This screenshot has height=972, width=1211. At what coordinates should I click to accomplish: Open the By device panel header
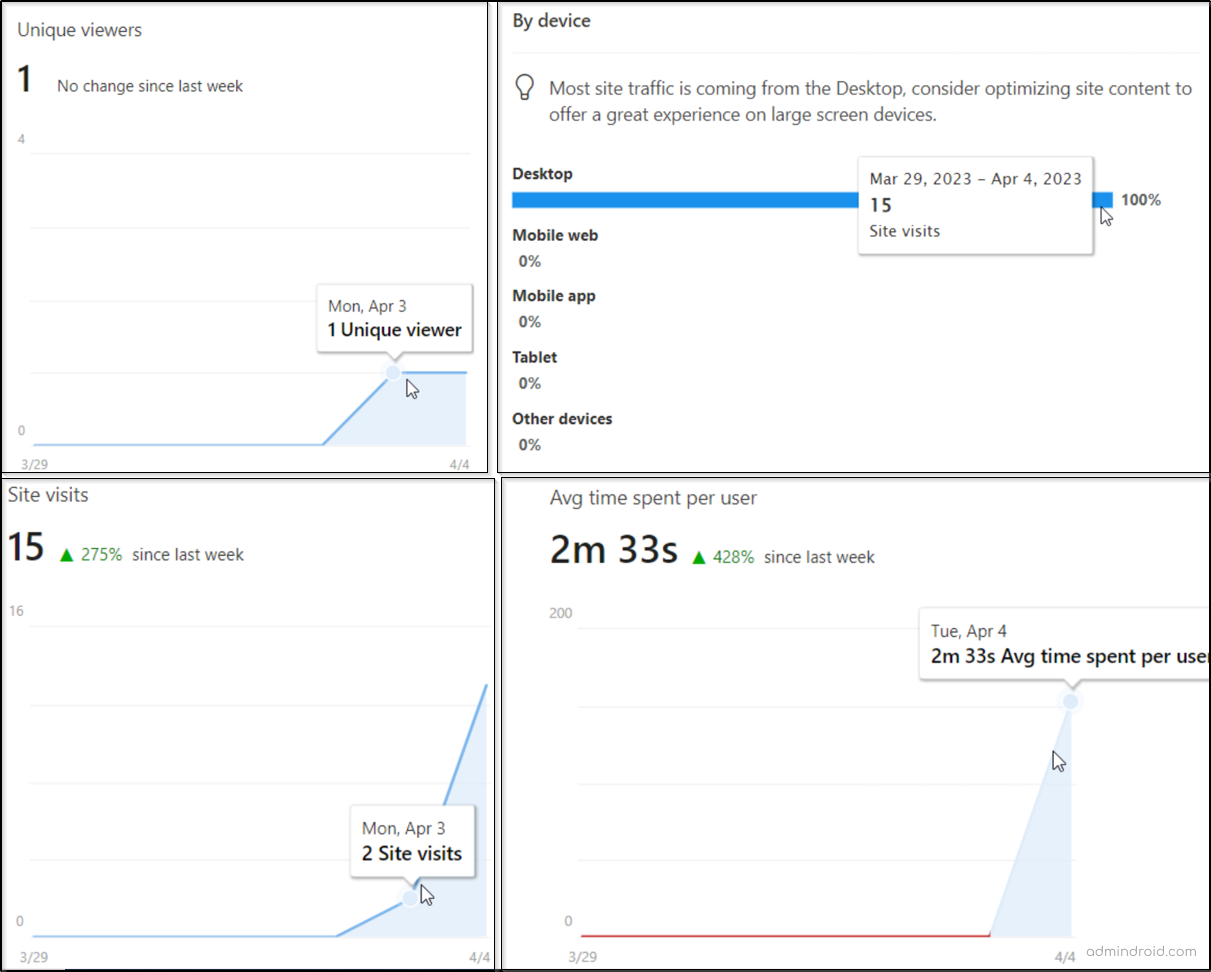pos(551,20)
